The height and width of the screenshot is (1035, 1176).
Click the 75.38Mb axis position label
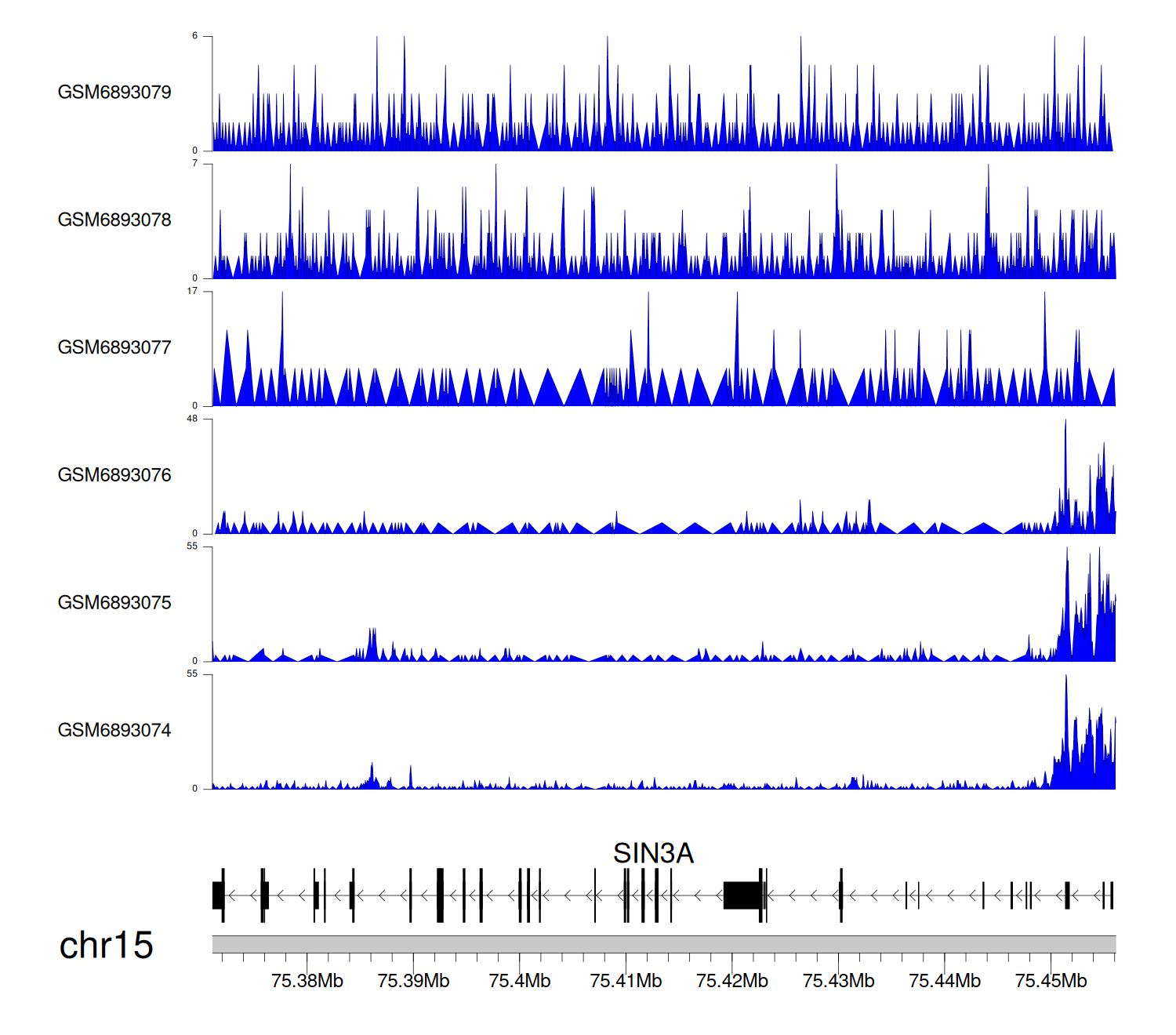307,981
